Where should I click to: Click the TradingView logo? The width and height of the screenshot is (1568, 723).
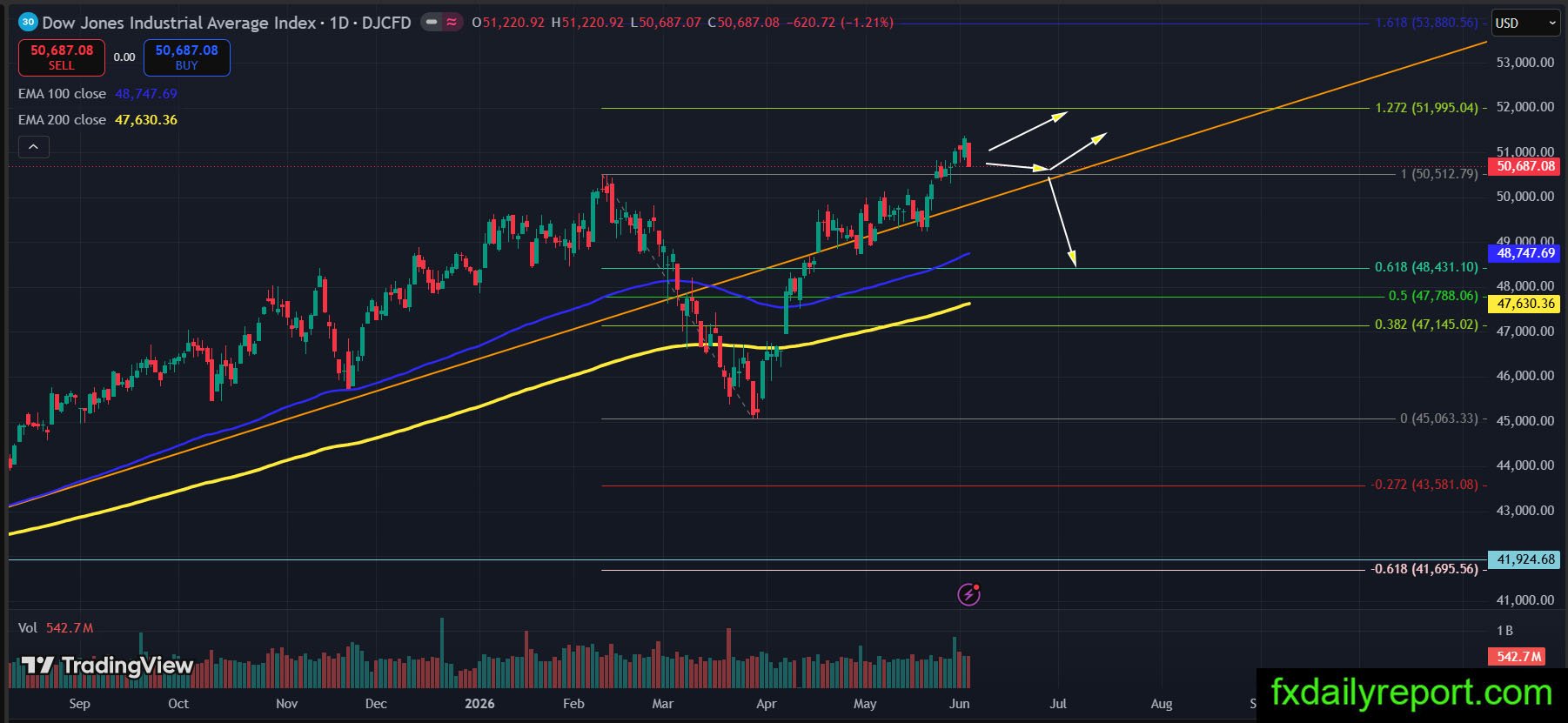[x=107, y=666]
